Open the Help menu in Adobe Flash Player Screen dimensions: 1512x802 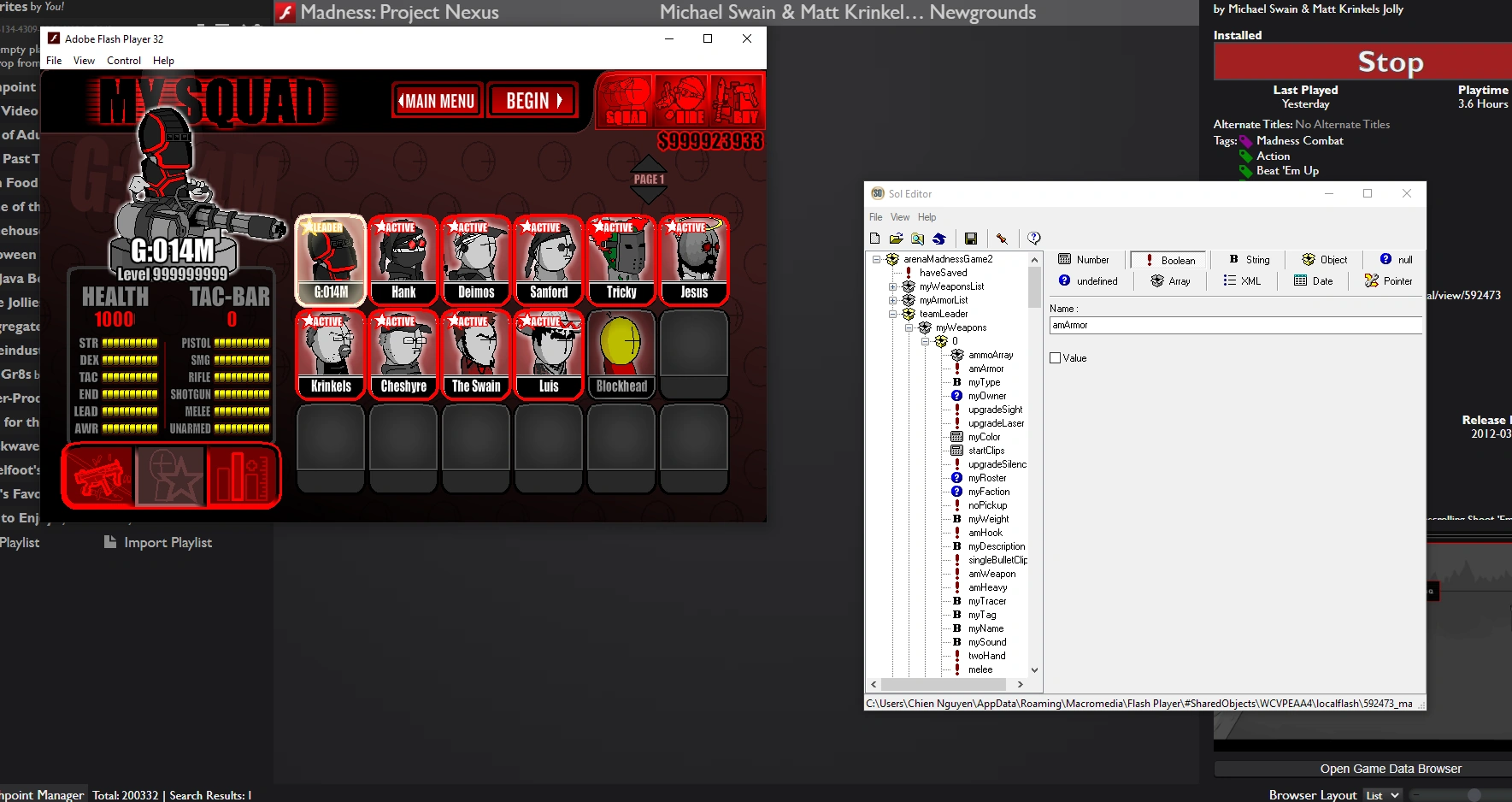tap(163, 61)
